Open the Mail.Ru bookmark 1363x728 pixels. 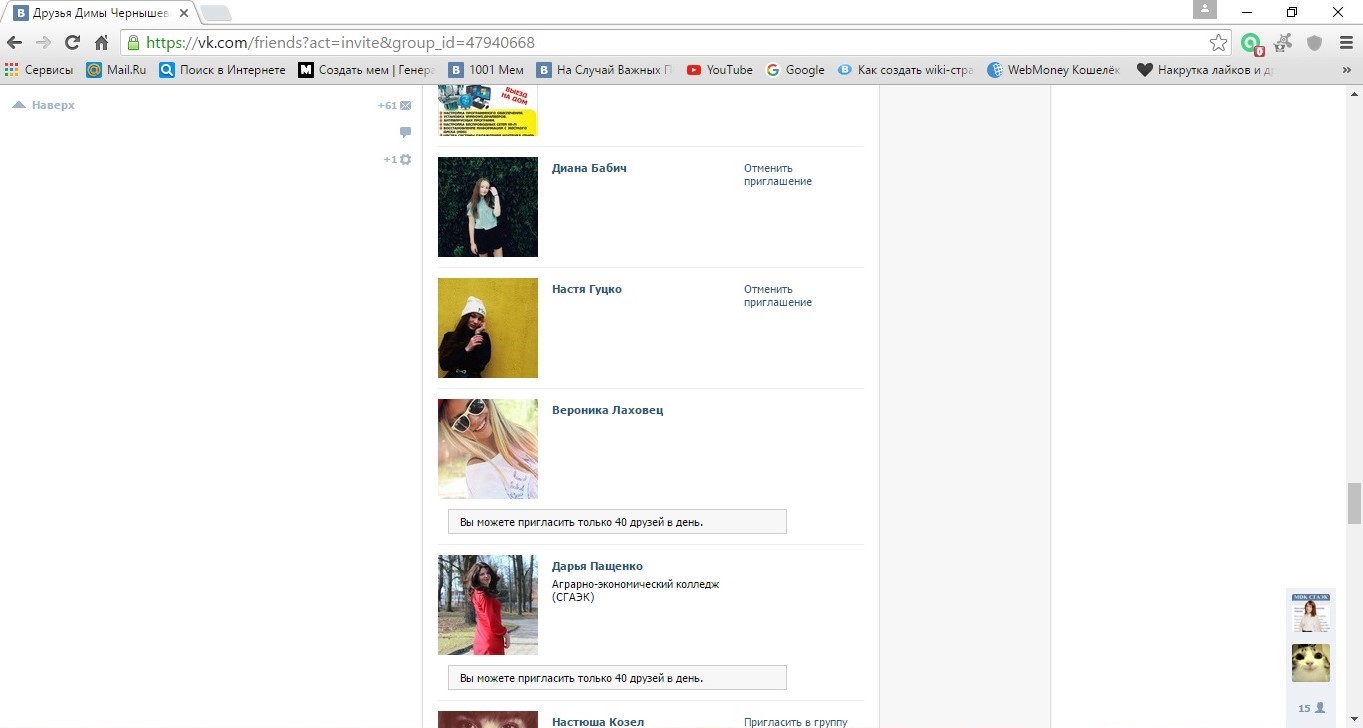tap(116, 70)
